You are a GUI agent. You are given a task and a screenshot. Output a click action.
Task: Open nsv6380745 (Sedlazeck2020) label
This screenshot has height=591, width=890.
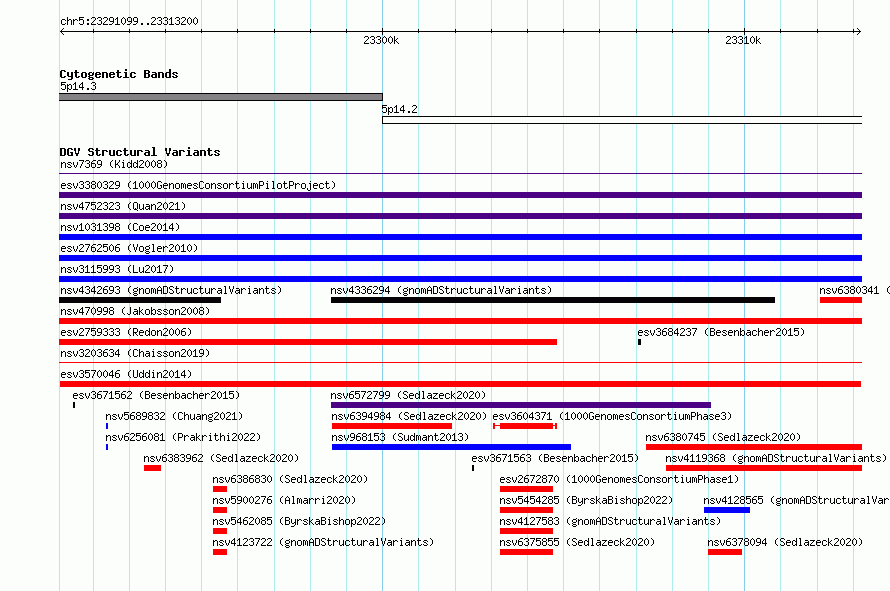[723, 438]
